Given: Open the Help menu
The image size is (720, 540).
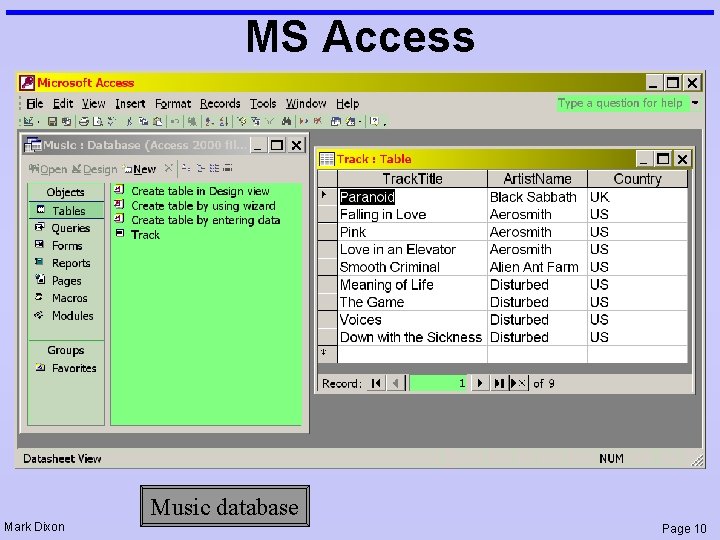Looking at the screenshot, I should [x=348, y=104].
